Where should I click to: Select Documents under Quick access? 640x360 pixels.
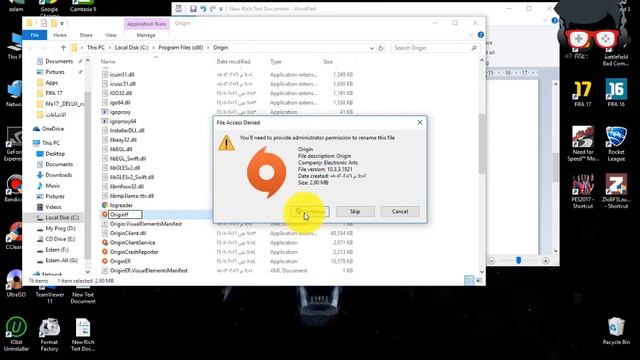tap(59, 61)
